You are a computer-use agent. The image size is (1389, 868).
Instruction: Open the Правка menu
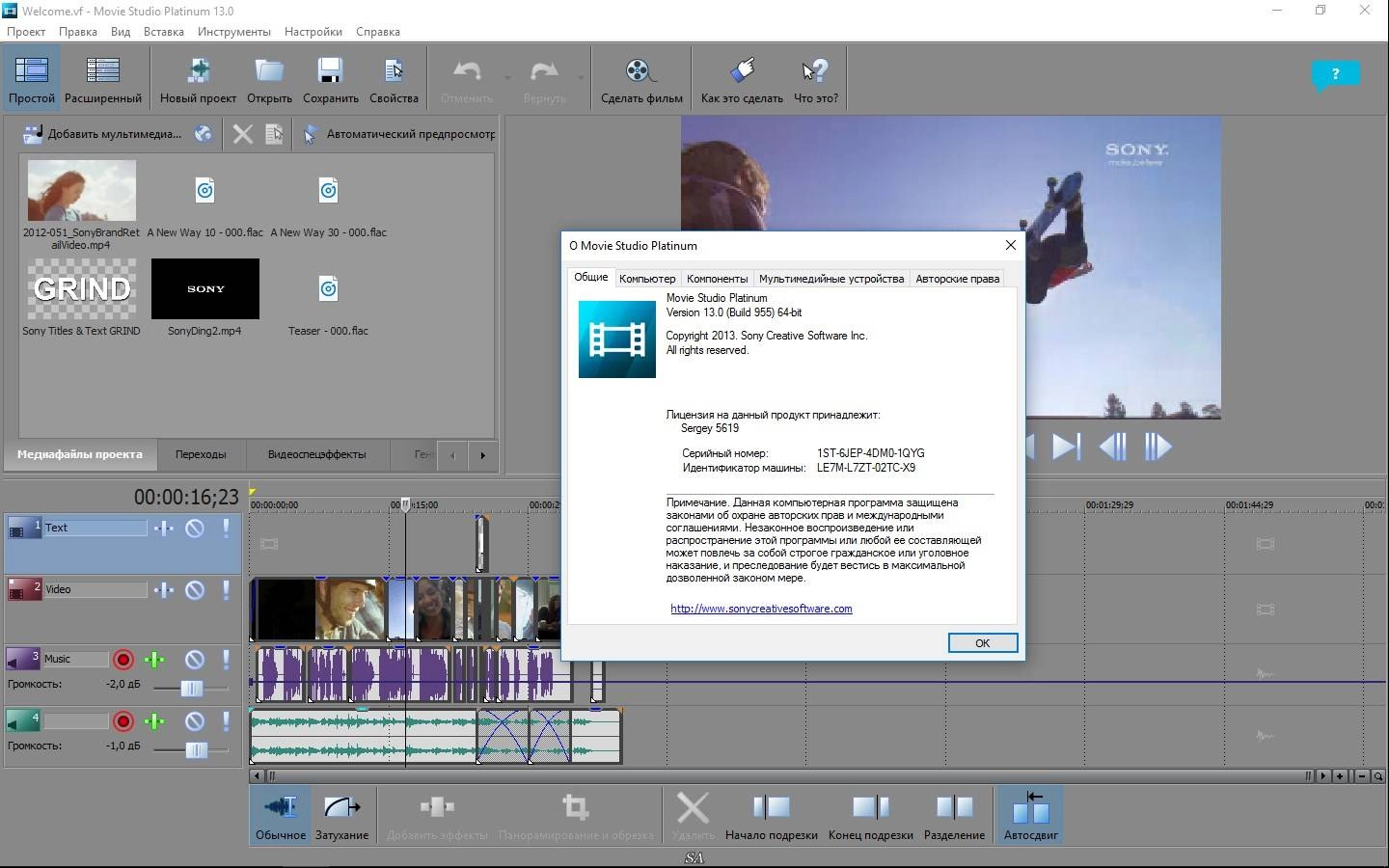point(77,31)
